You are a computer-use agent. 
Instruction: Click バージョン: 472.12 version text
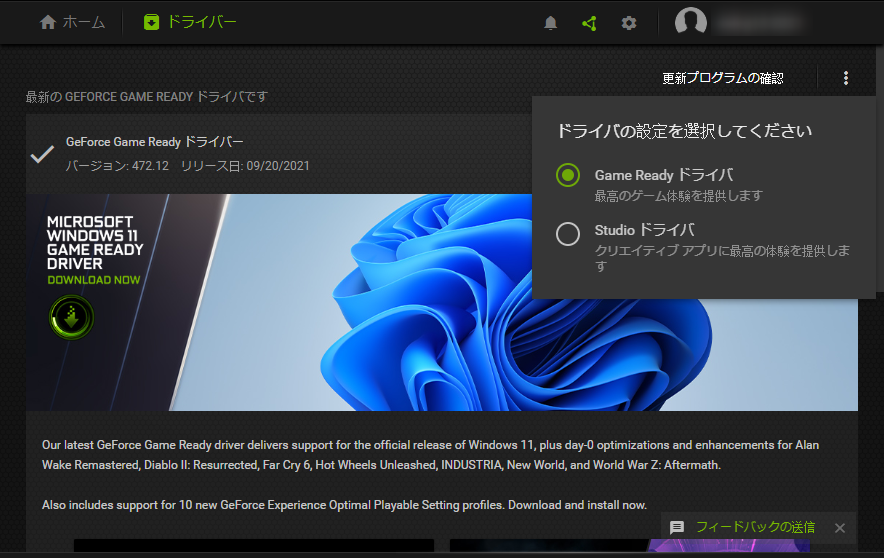coord(117,166)
